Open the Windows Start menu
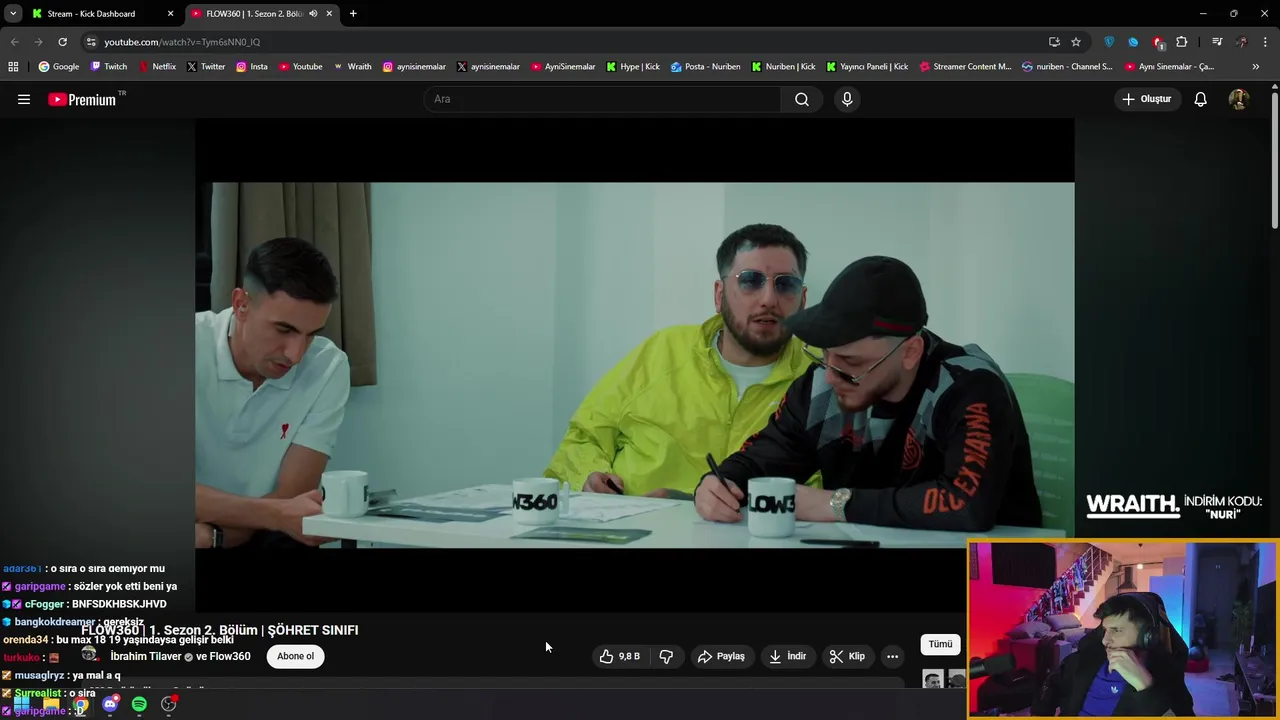The width and height of the screenshot is (1280, 720). click(x=21, y=704)
